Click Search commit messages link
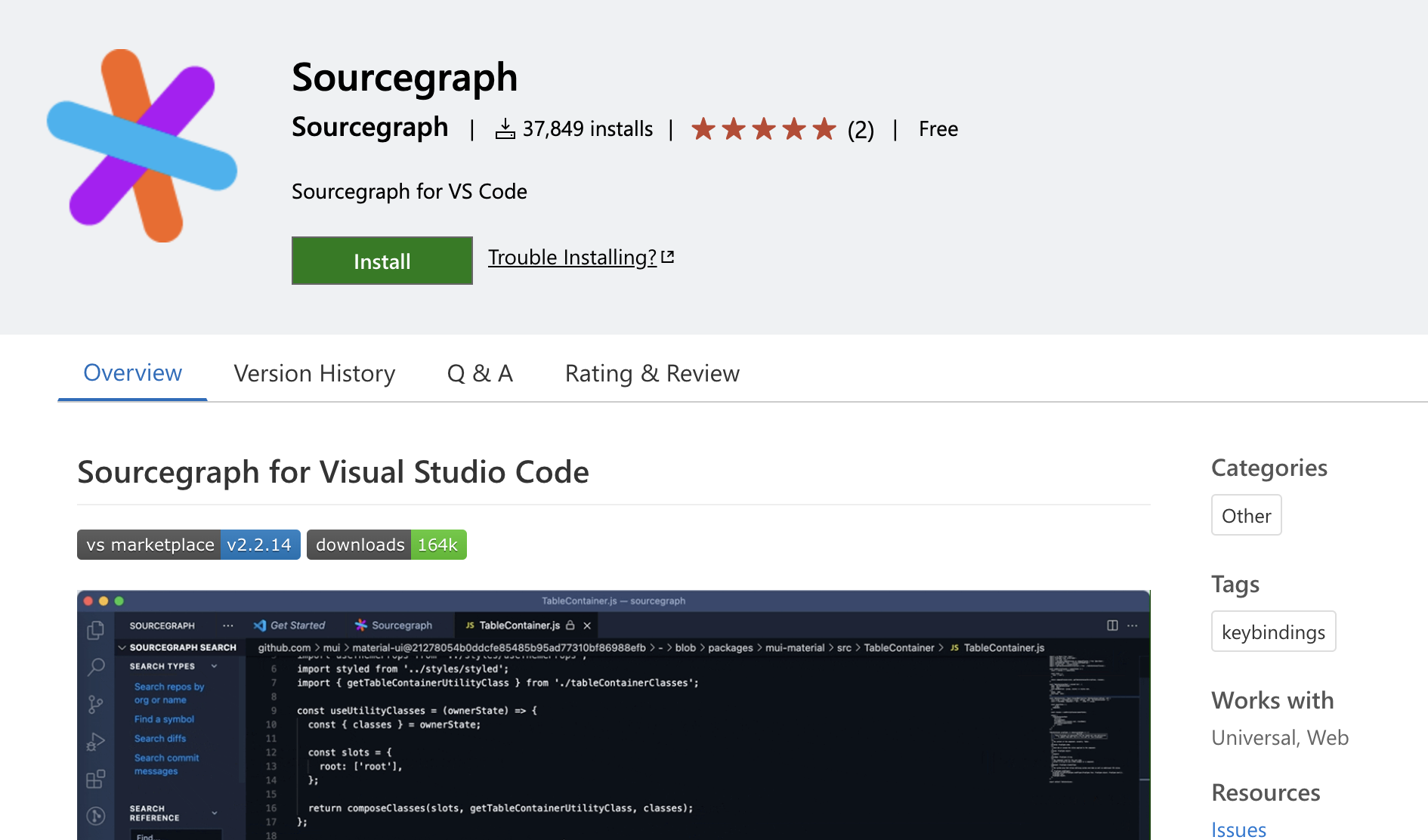The height and width of the screenshot is (840, 1428). click(166, 764)
